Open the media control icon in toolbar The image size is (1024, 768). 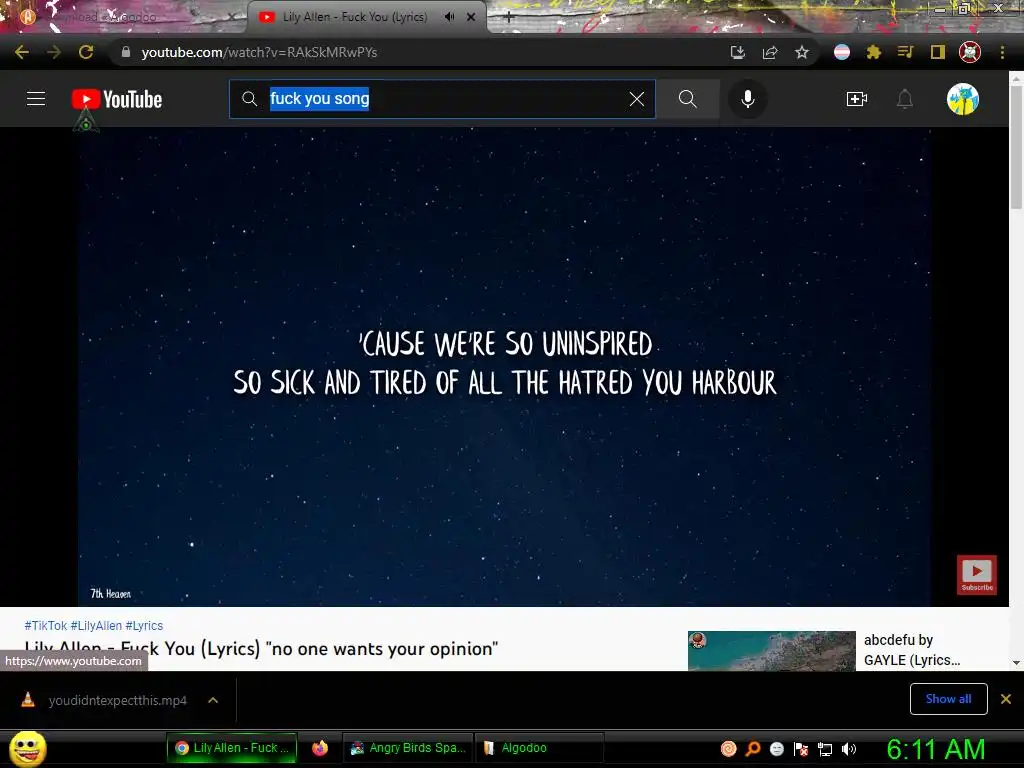point(905,52)
